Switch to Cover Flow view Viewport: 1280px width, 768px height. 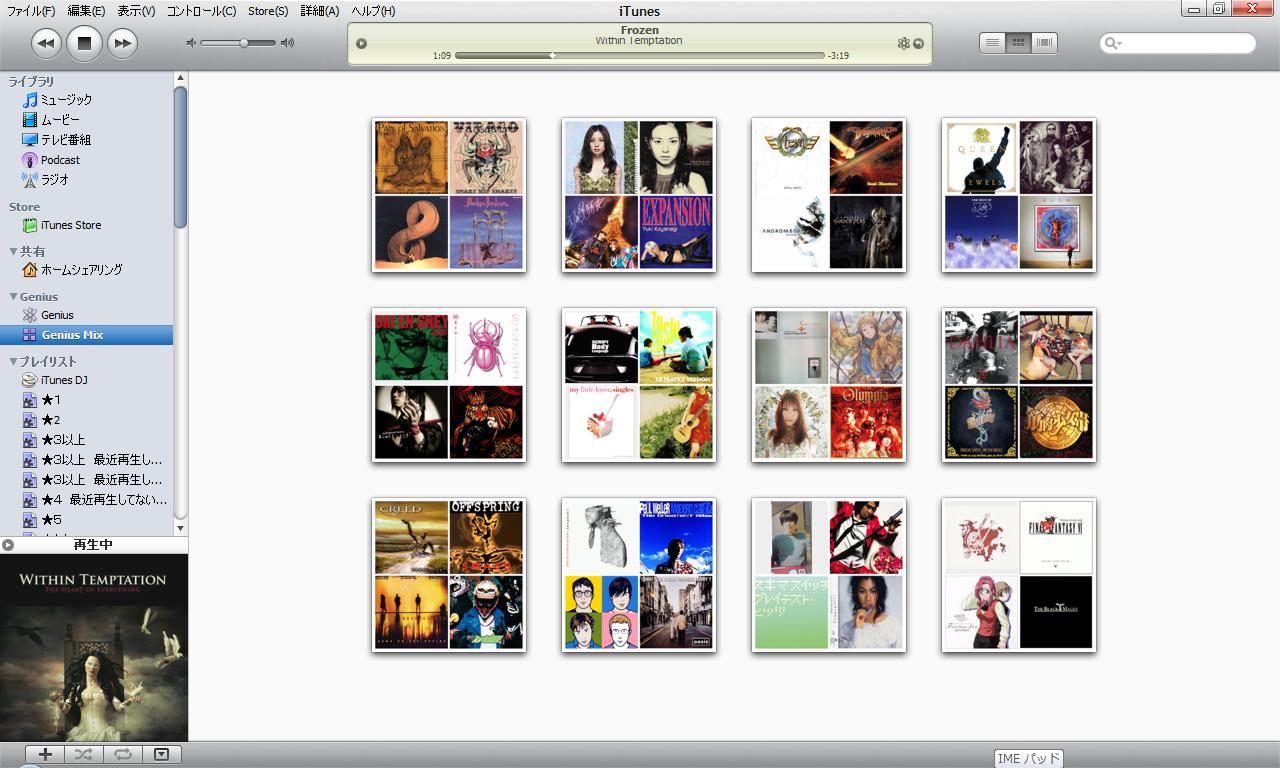coord(1044,43)
